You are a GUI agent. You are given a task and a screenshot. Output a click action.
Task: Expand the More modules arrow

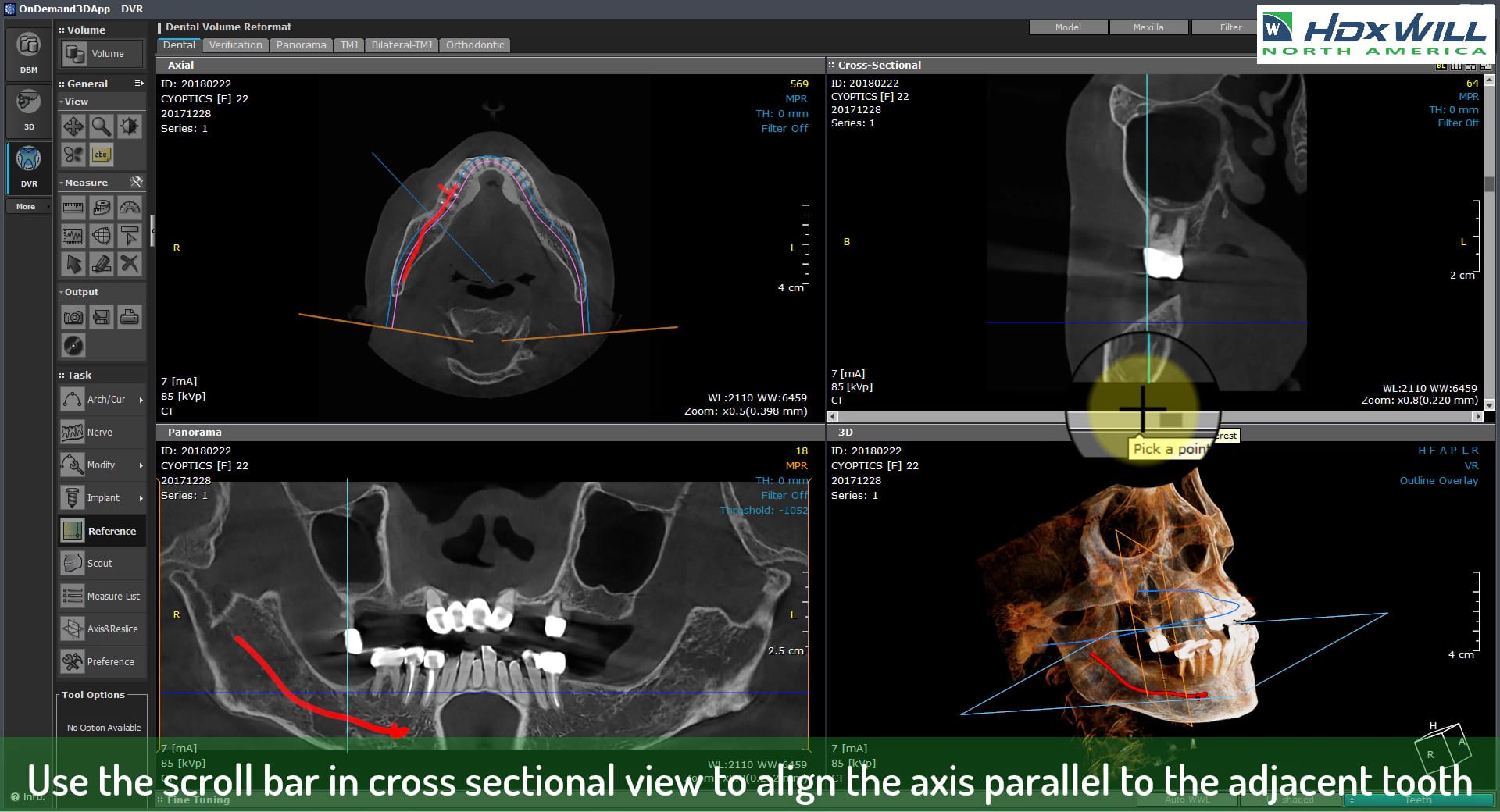tap(48, 207)
